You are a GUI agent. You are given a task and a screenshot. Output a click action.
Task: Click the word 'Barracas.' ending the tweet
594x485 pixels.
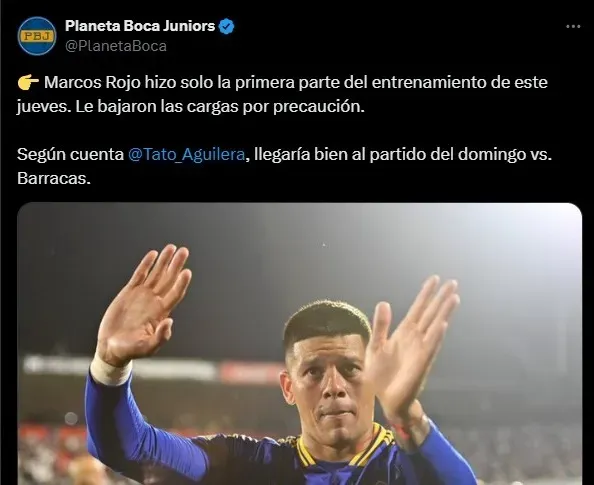coord(54,178)
